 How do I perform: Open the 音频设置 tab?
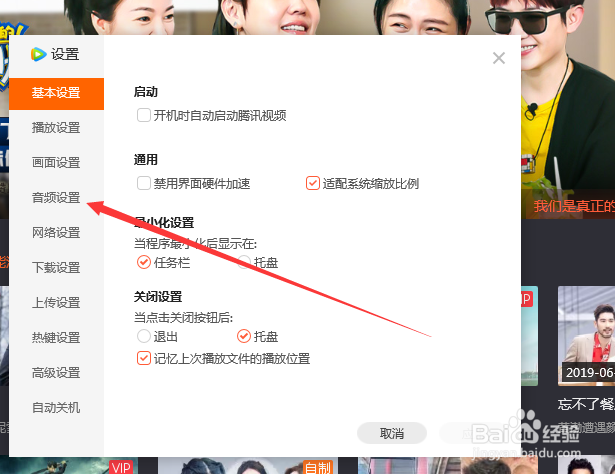click(x=56, y=198)
